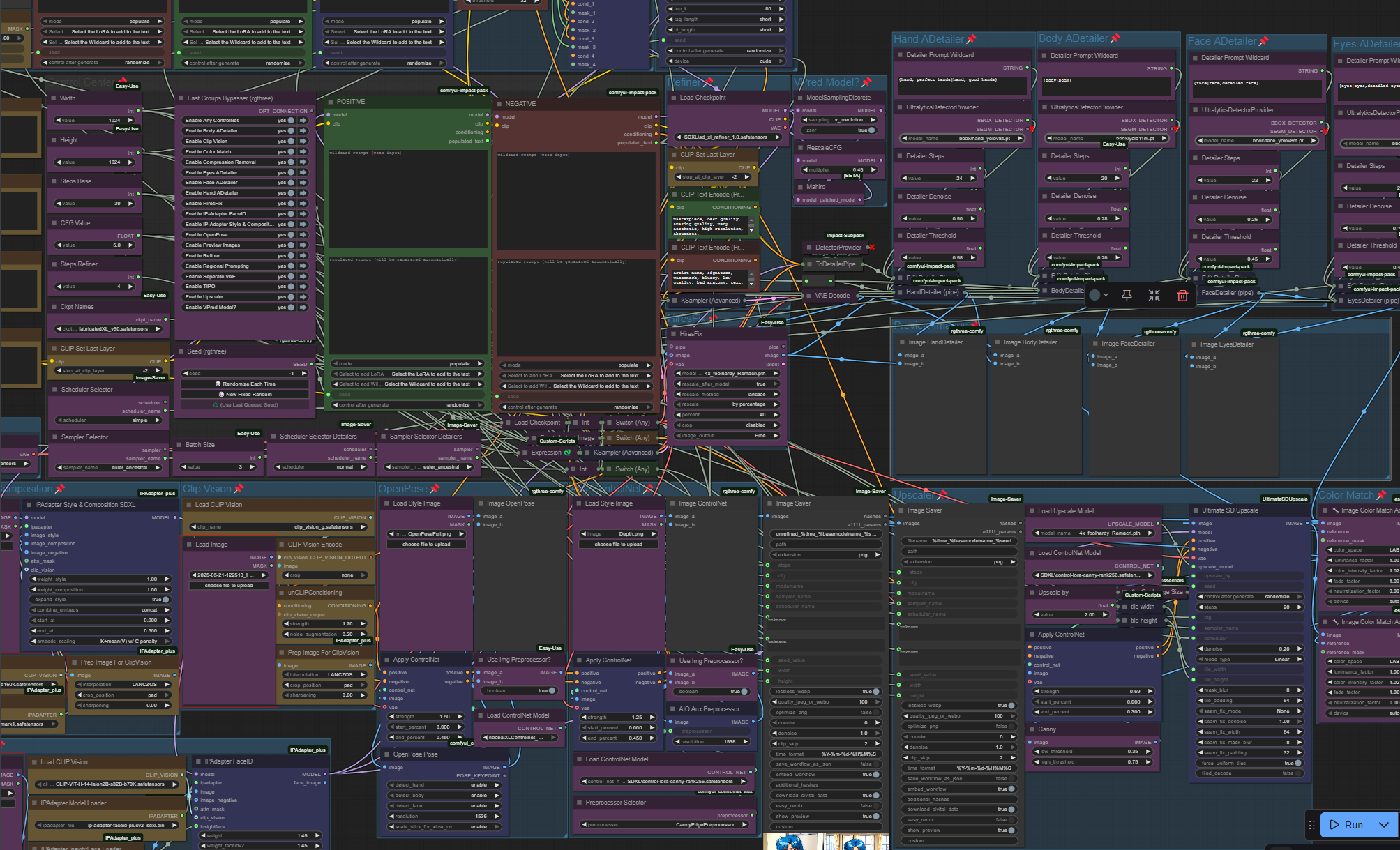Click the Steps Base value field
The height and width of the screenshot is (850, 1400).
pyautogui.click(x=93, y=204)
